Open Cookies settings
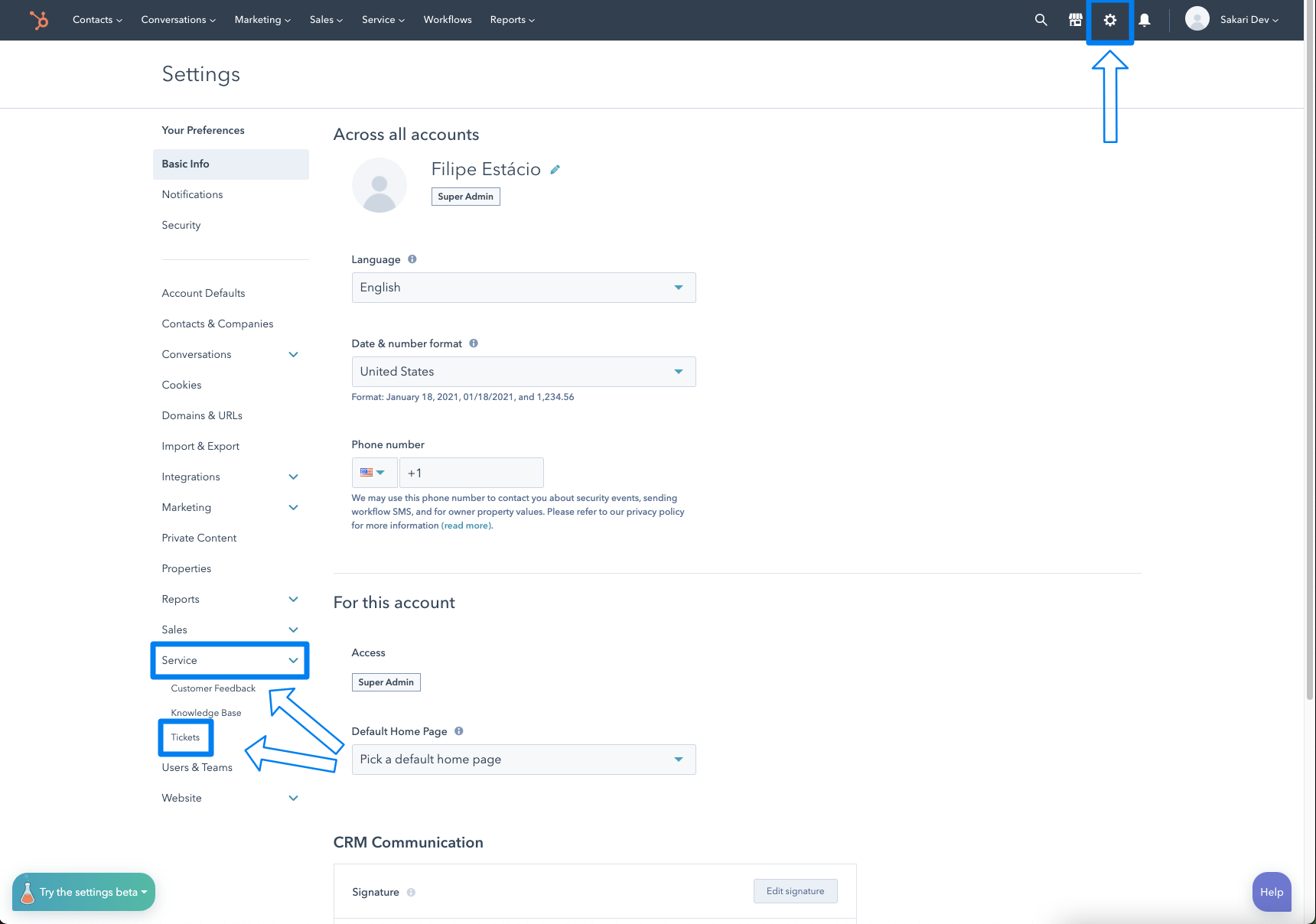This screenshot has height=924, width=1316. [181, 385]
